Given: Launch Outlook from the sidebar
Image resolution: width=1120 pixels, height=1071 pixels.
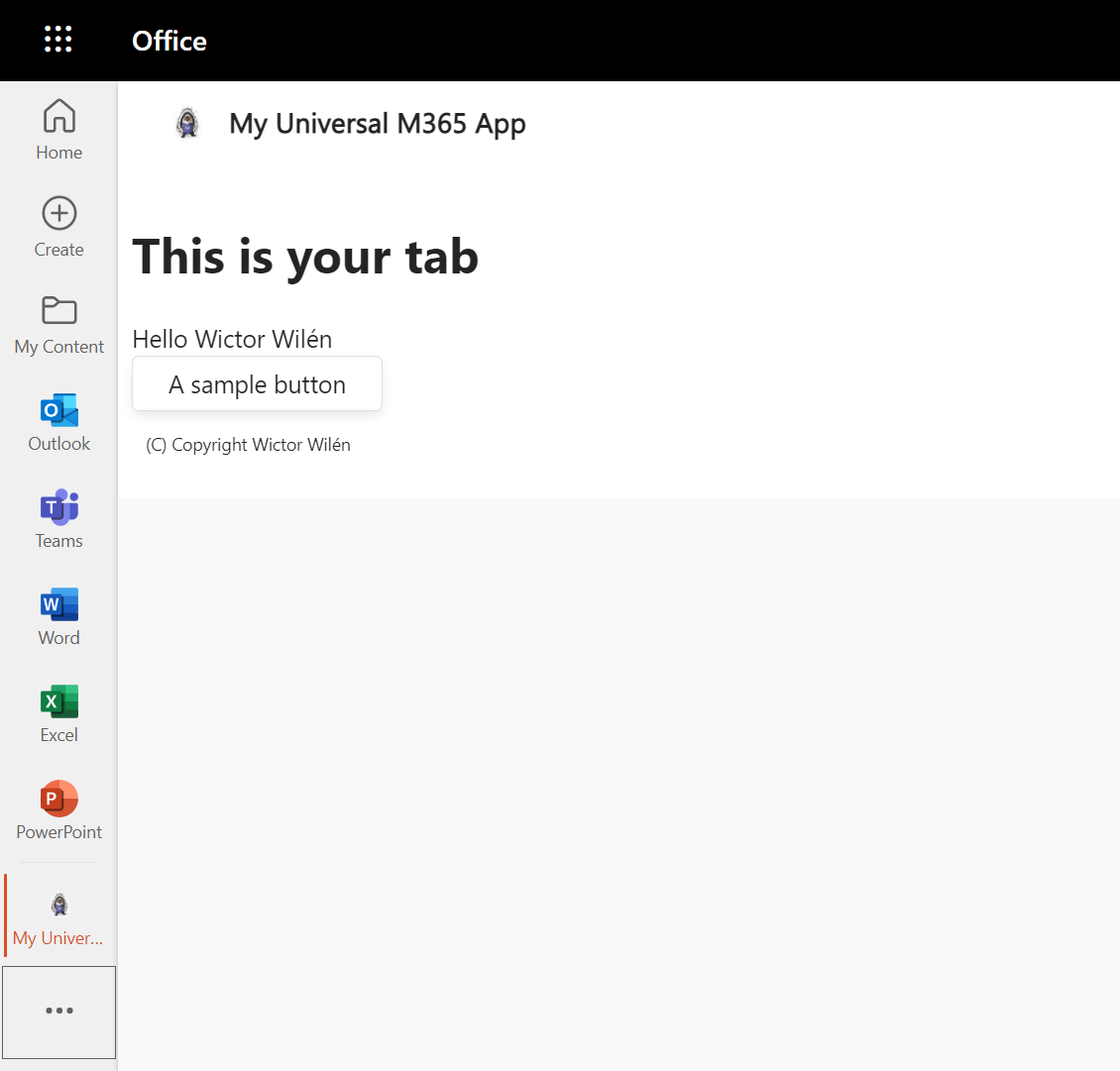Looking at the screenshot, I should pos(58,421).
